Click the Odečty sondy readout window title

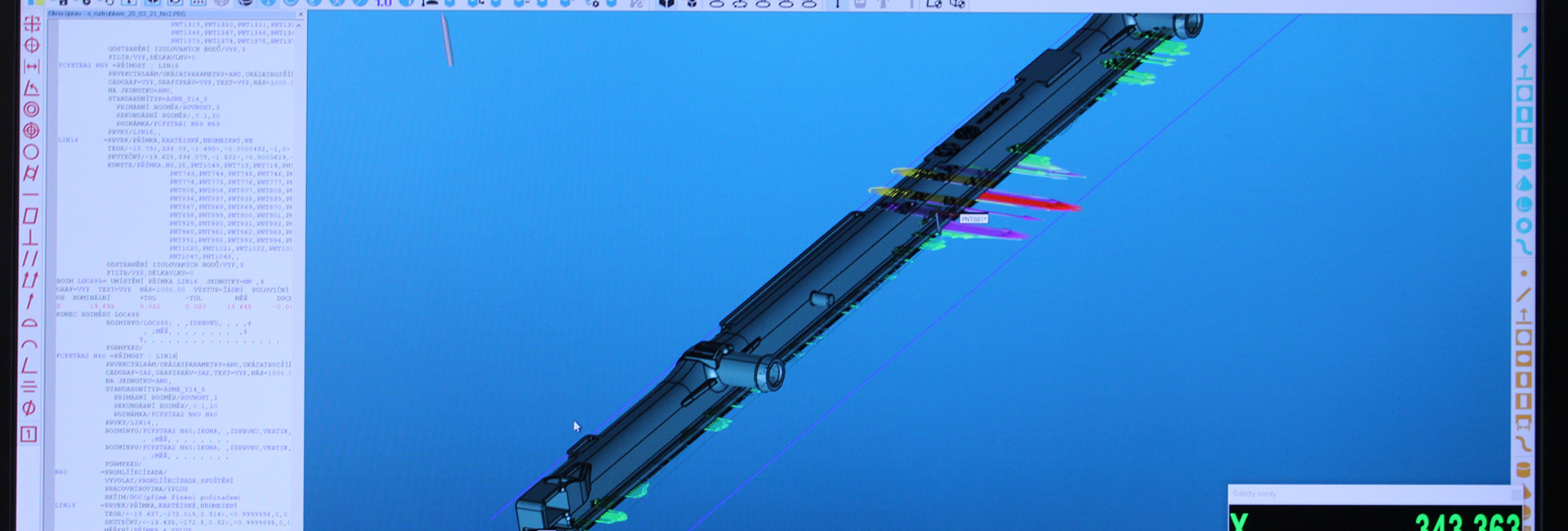tap(1254, 493)
